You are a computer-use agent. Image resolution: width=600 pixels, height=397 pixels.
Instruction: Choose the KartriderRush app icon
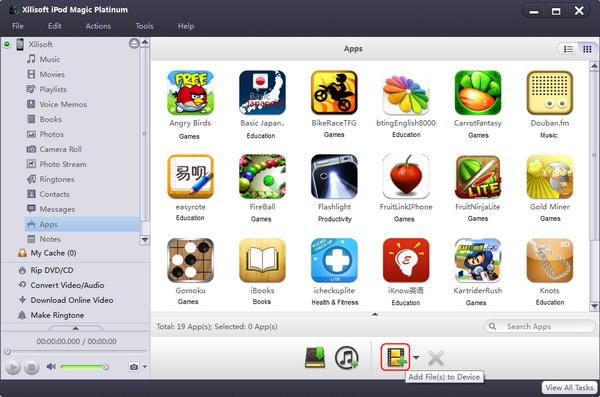478,260
